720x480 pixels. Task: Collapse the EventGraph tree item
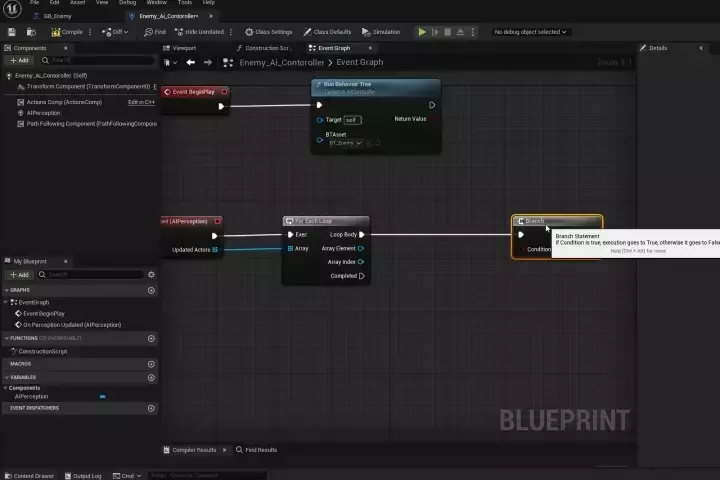click(x=6, y=302)
